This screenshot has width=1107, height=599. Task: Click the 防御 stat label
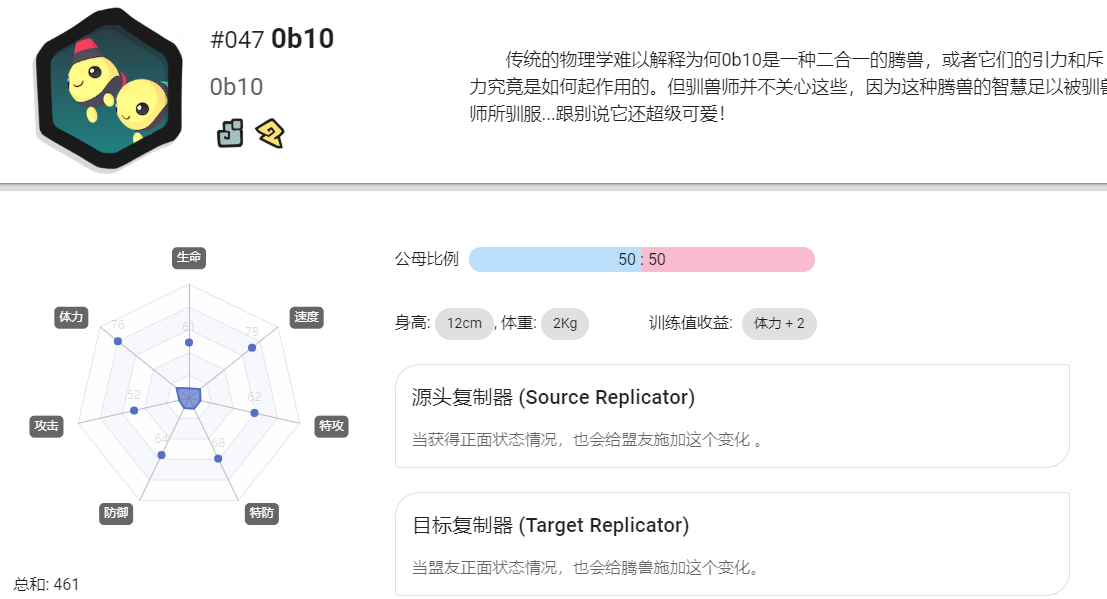tap(116, 513)
